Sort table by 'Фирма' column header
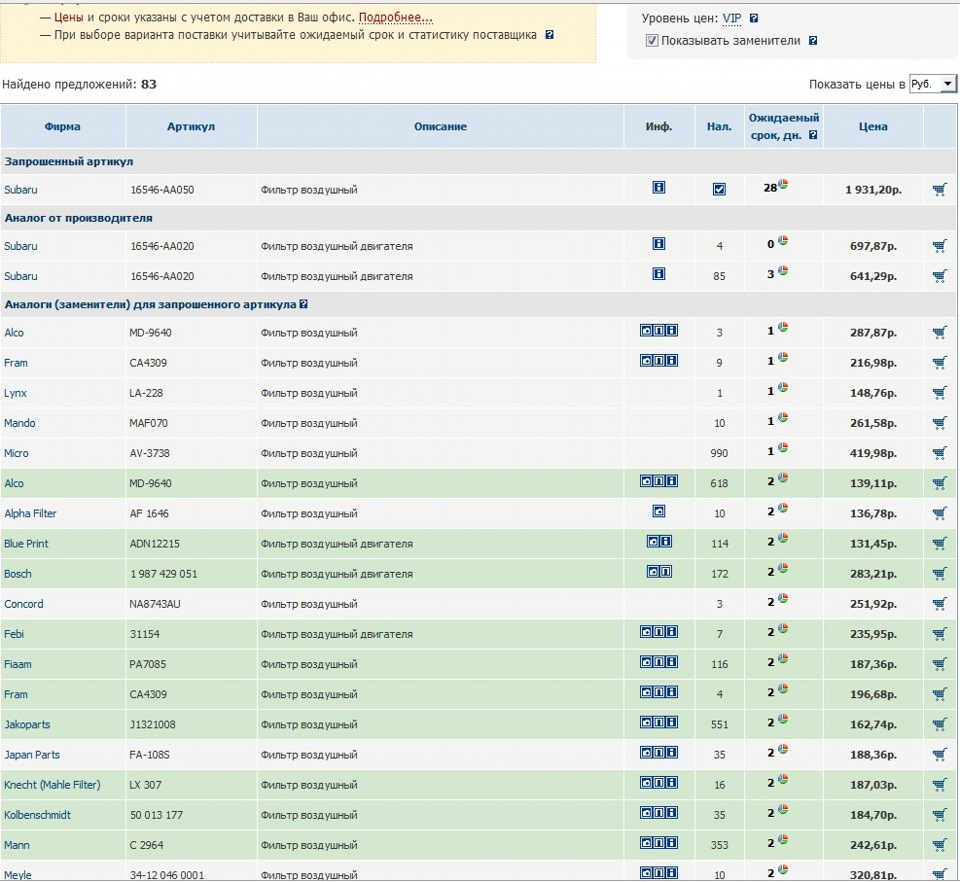Viewport: 960px width, 882px height. point(62,127)
